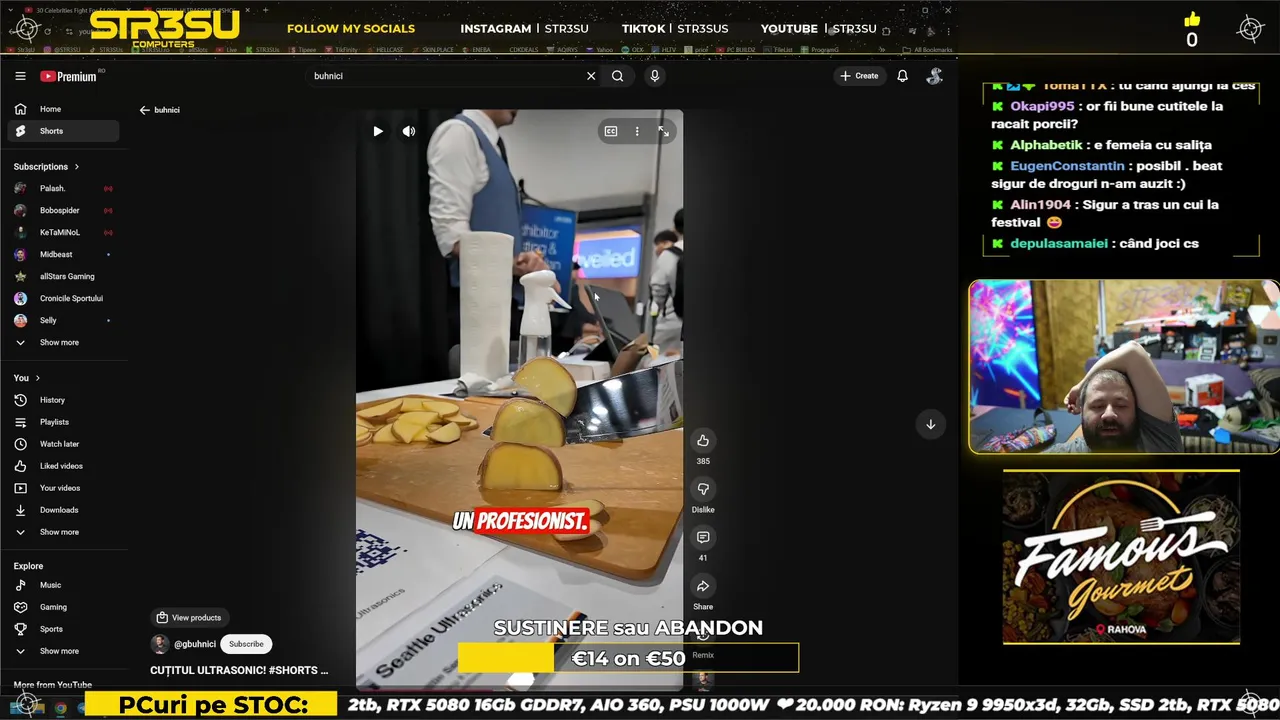Select Shorts in the sidebar
Screen dimensions: 1280x720
[x=63, y=131]
